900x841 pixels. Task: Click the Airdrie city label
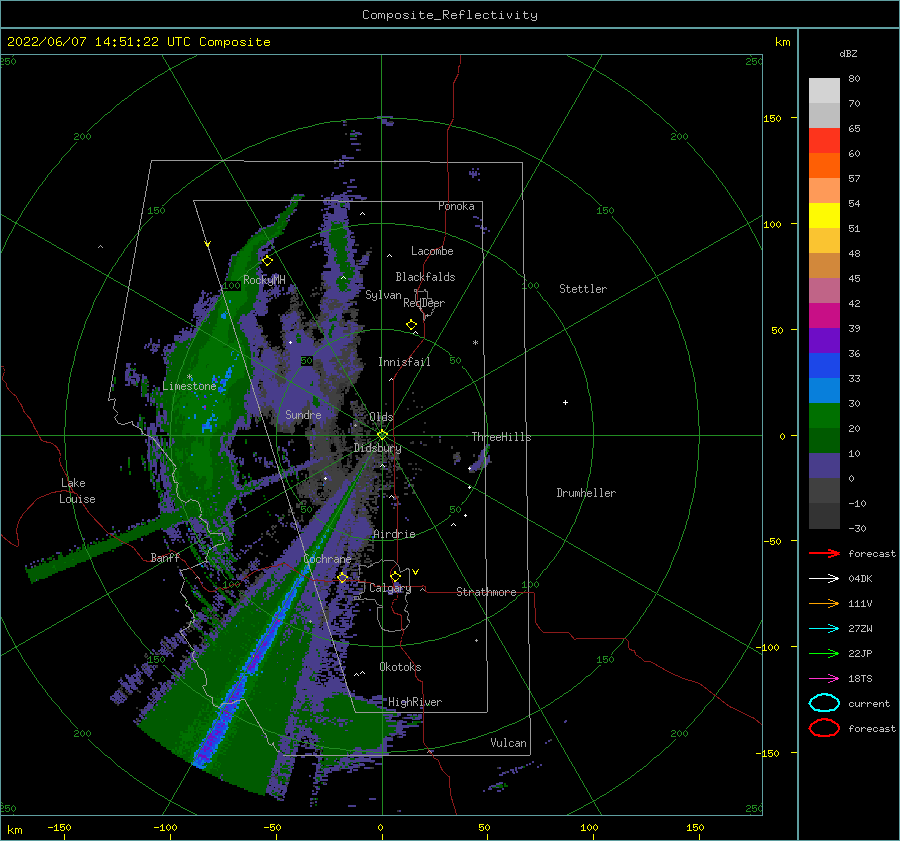394,534
